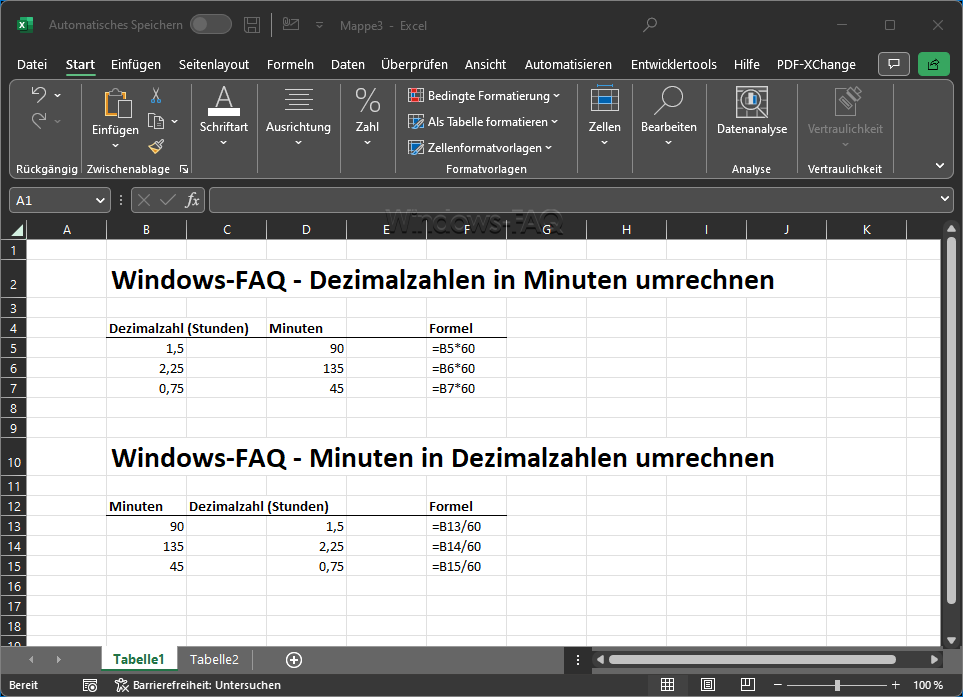963x697 pixels.
Task: Select the Tabelle2 sheet tab
Action: point(214,660)
